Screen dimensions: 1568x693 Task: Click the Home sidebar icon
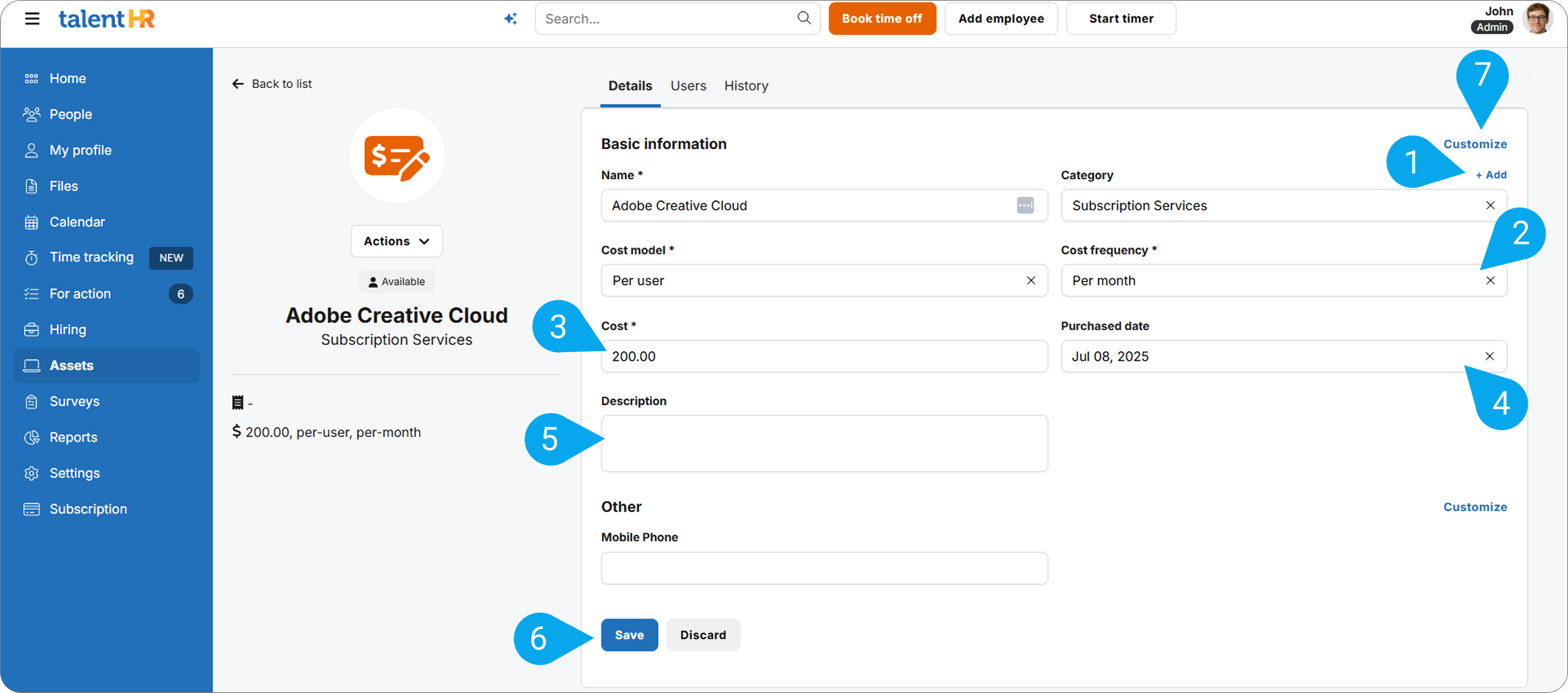[x=31, y=78]
